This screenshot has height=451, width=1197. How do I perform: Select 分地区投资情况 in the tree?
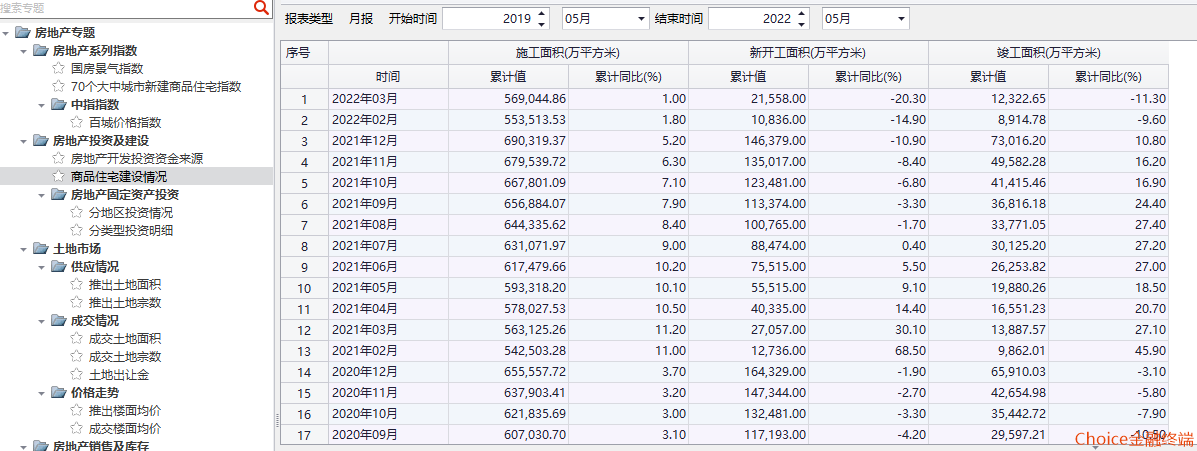tap(130, 212)
